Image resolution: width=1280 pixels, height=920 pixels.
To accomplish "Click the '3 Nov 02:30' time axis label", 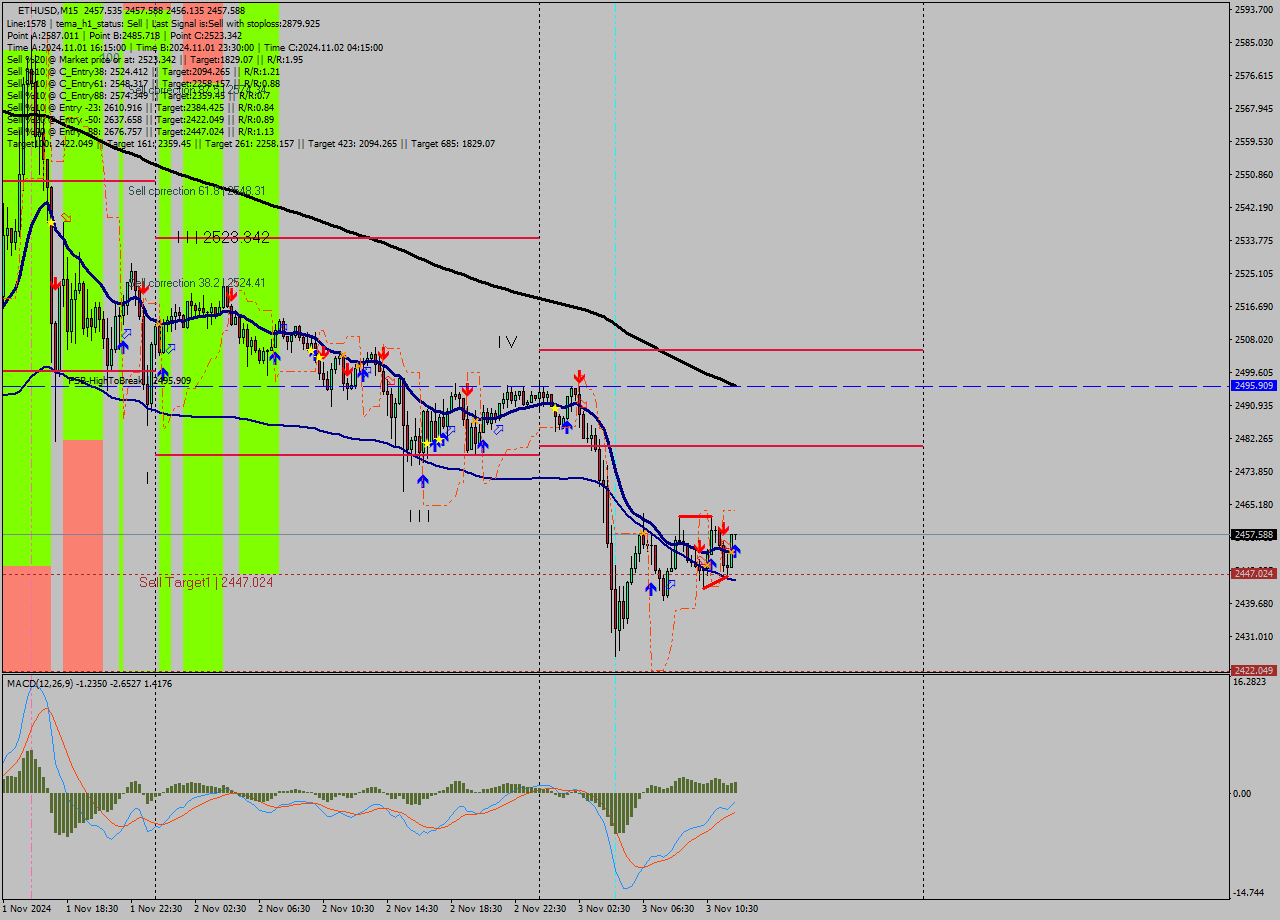I will pos(604,909).
